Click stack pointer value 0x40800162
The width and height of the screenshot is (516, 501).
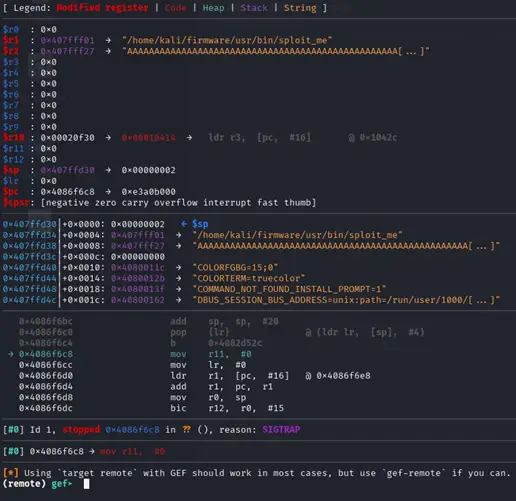(x=138, y=300)
